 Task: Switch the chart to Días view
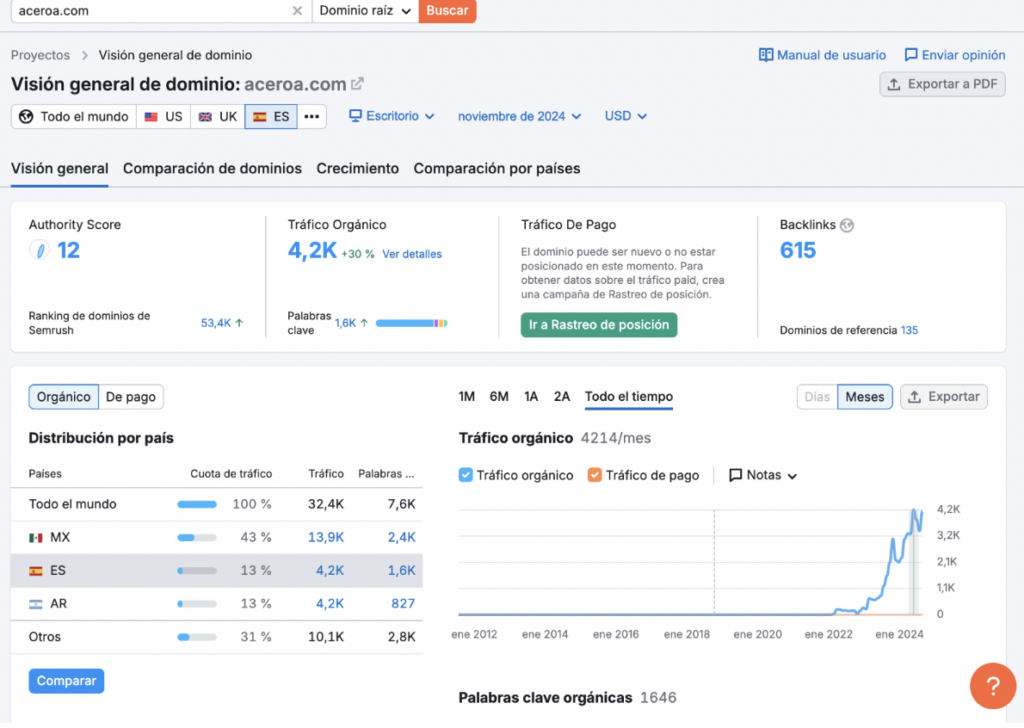coord(817,397)
